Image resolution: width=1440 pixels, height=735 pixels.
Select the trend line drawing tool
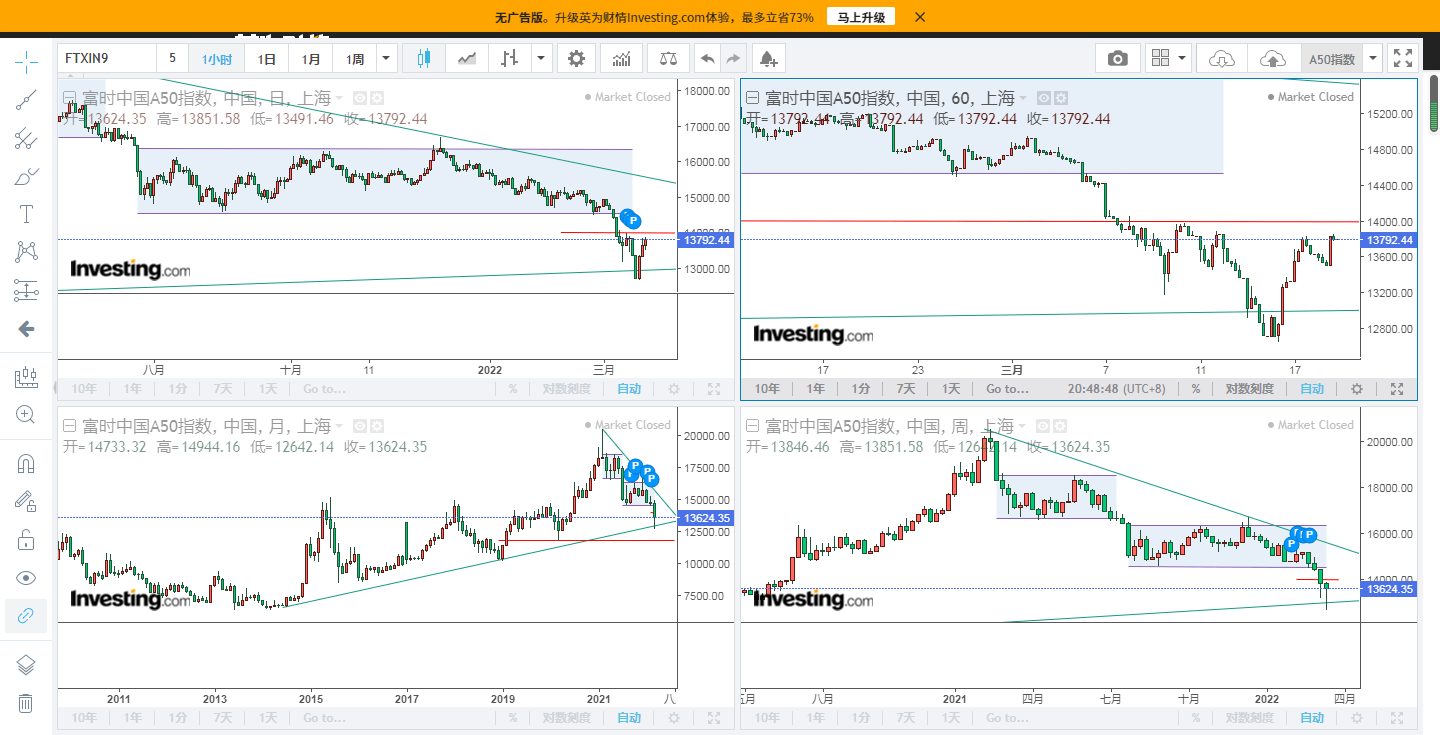[26, 100]
